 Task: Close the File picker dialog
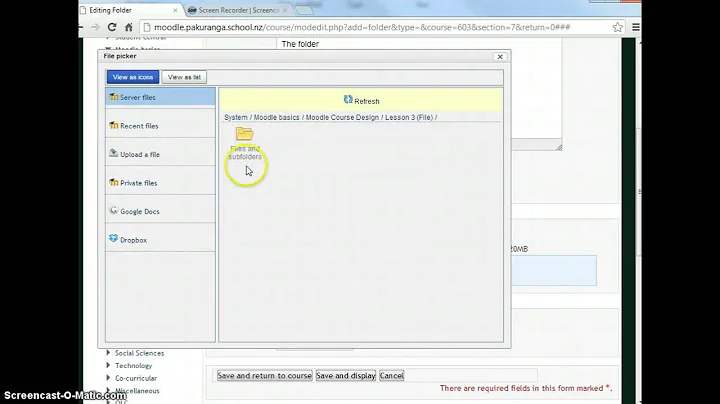(500, 56)
